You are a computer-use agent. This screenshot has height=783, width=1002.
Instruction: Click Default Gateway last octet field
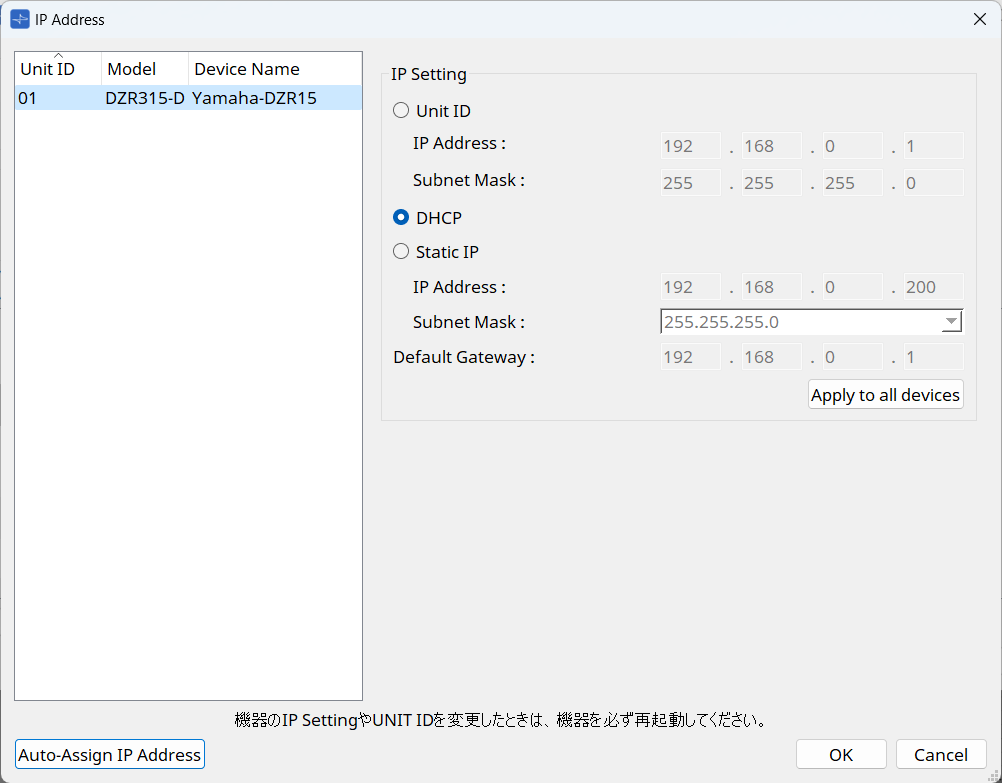933,357
